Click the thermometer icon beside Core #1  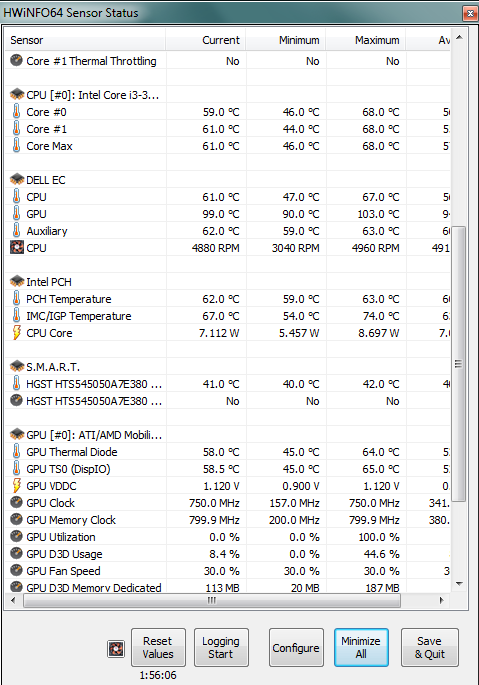pos(16,128)
